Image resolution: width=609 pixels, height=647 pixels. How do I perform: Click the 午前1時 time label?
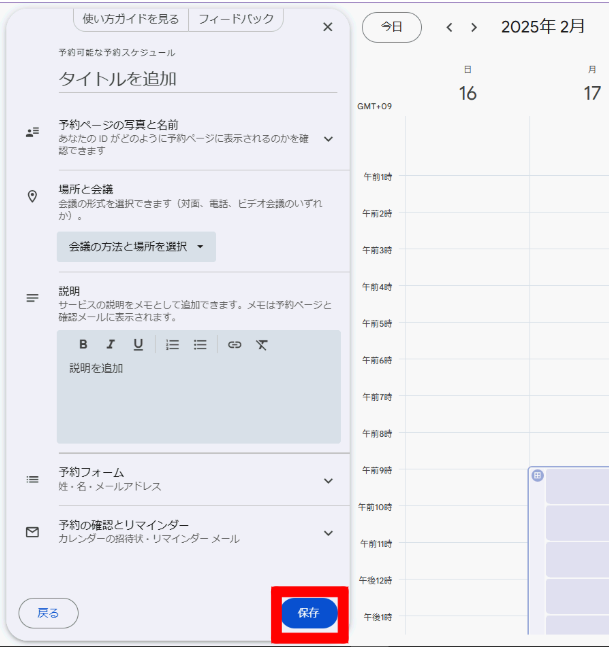point(378,177)
